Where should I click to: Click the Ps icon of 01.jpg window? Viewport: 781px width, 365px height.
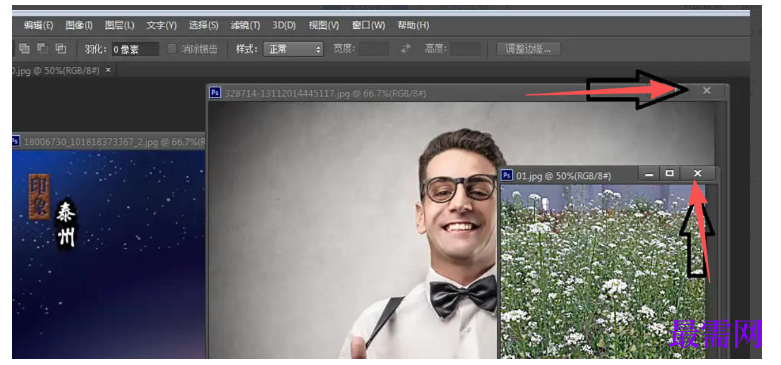[508, 175]
